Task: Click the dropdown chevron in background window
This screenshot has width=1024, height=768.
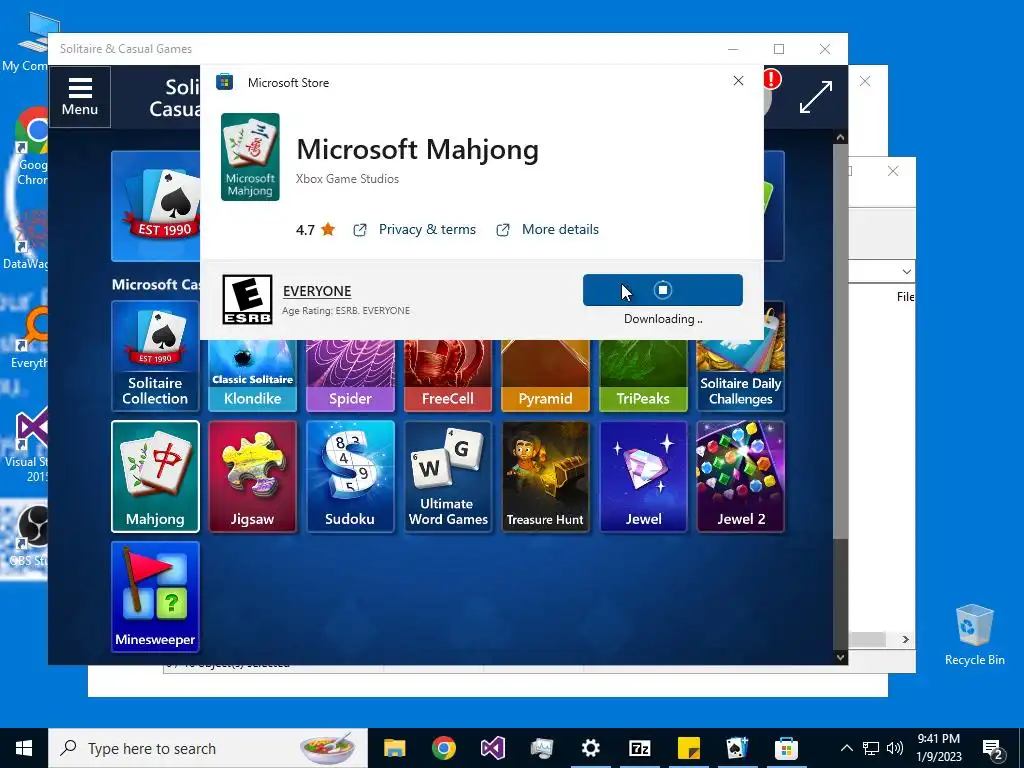Action: pos(906,271)
